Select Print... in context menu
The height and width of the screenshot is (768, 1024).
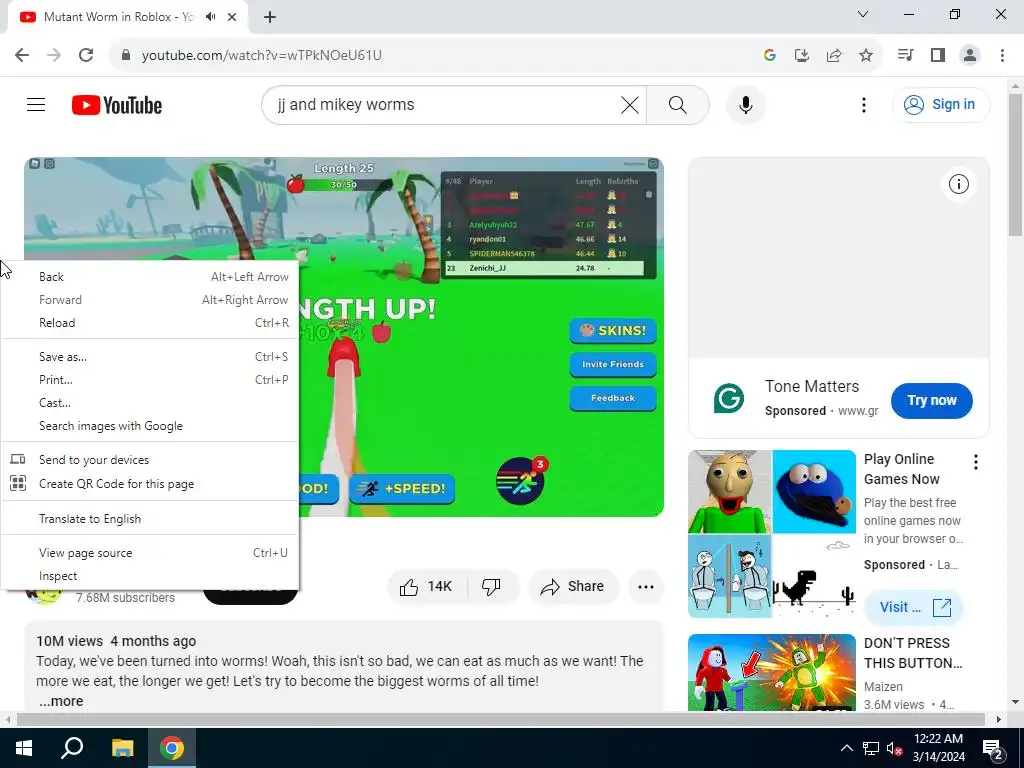pos(149,379)
